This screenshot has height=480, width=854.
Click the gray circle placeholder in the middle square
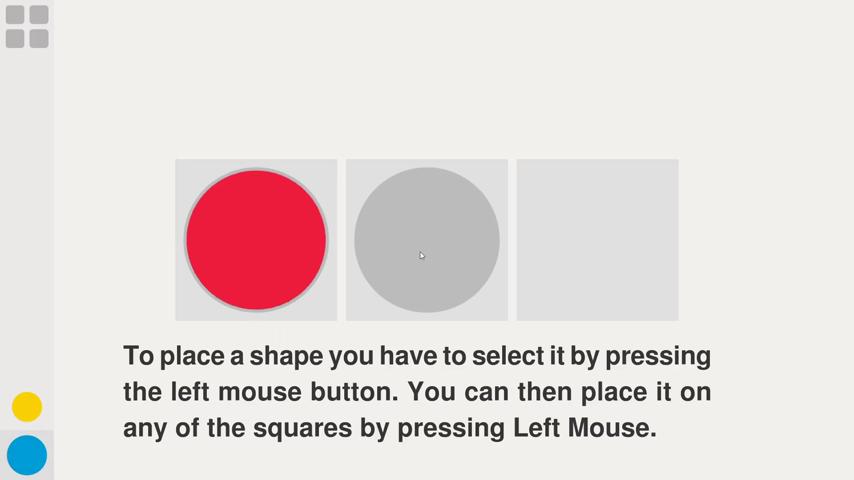click(427, 240)
